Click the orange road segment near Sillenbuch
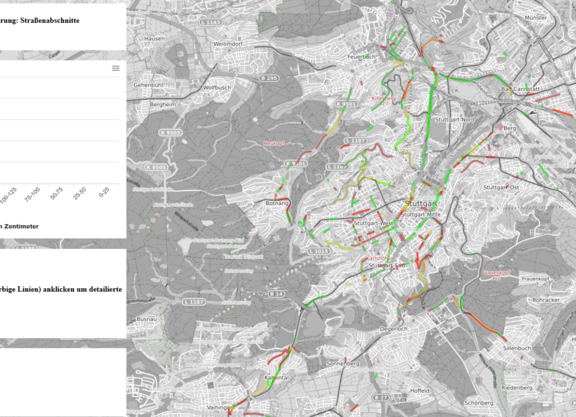The height and width of the screenshot is (417, 576). pyautogui.click(x=481, y=323)
